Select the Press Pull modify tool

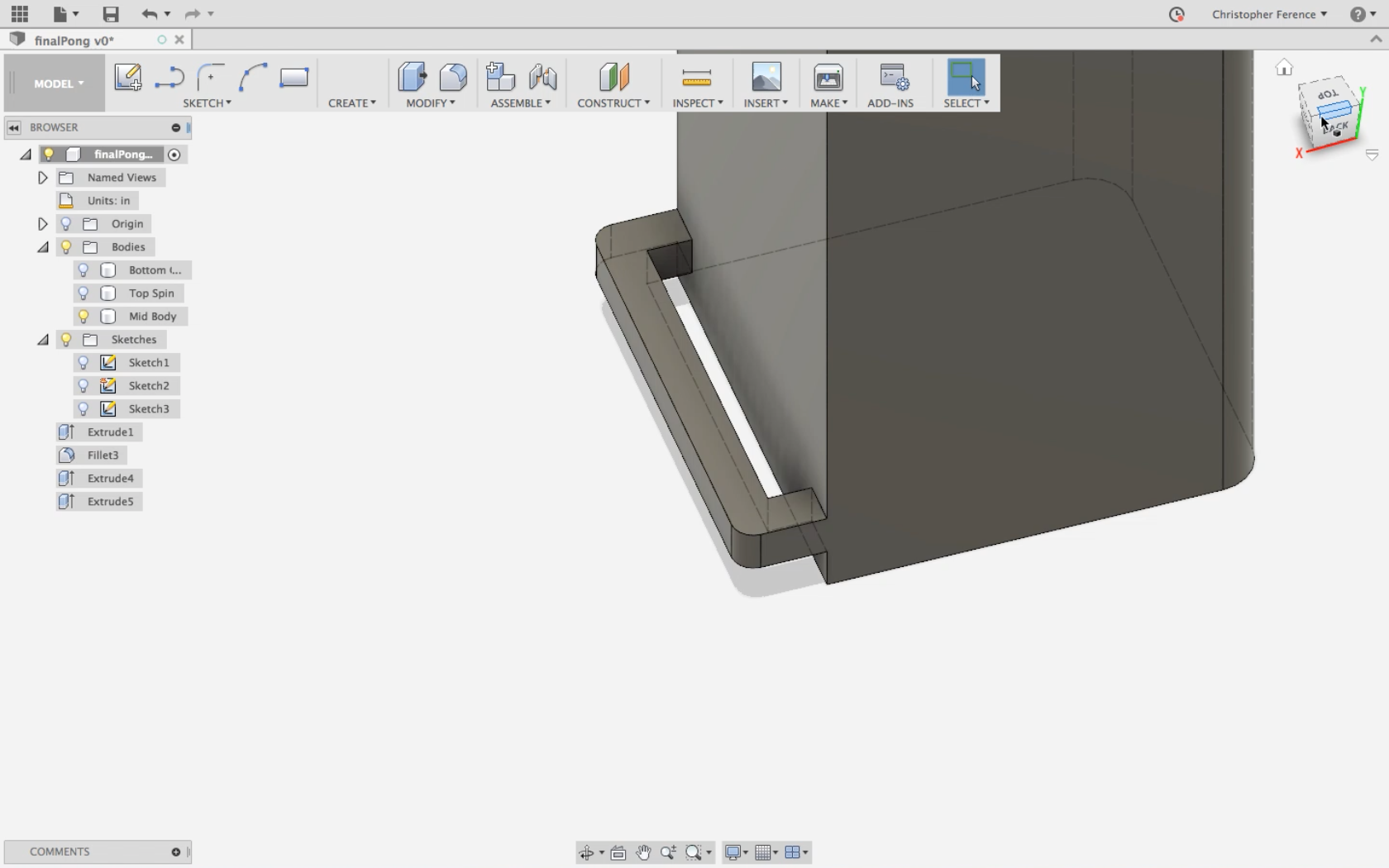click(412, 77)
